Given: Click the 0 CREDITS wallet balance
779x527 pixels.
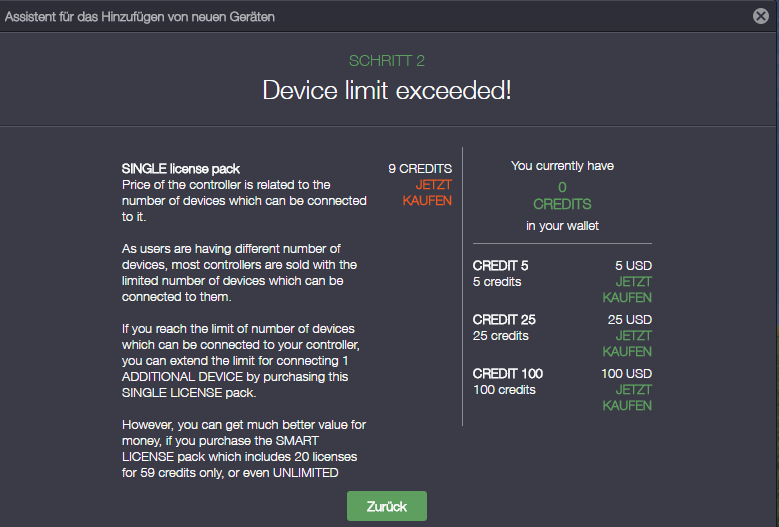Looking at the screenshot, I should point(562,195).
